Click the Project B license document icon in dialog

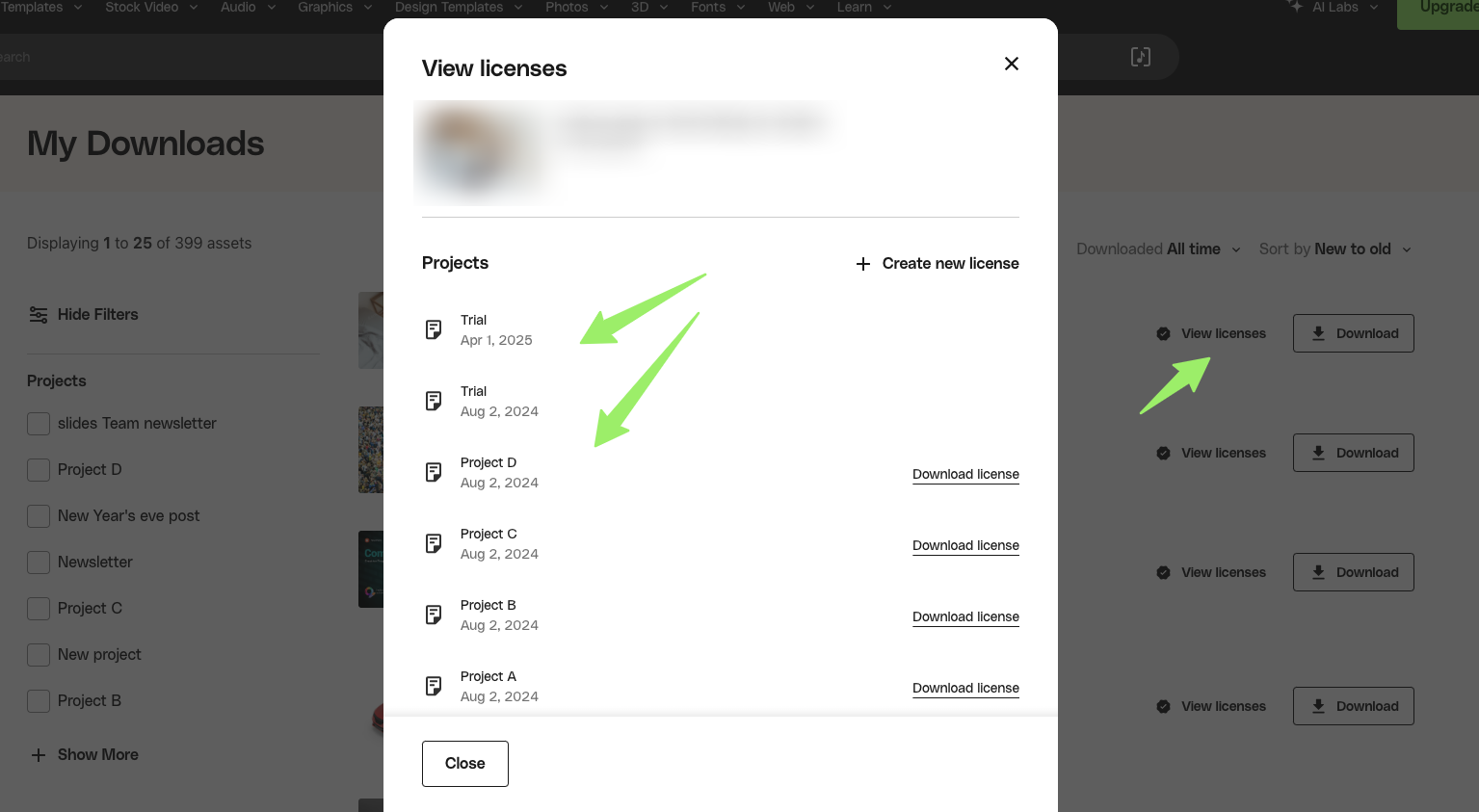point(434,616)
